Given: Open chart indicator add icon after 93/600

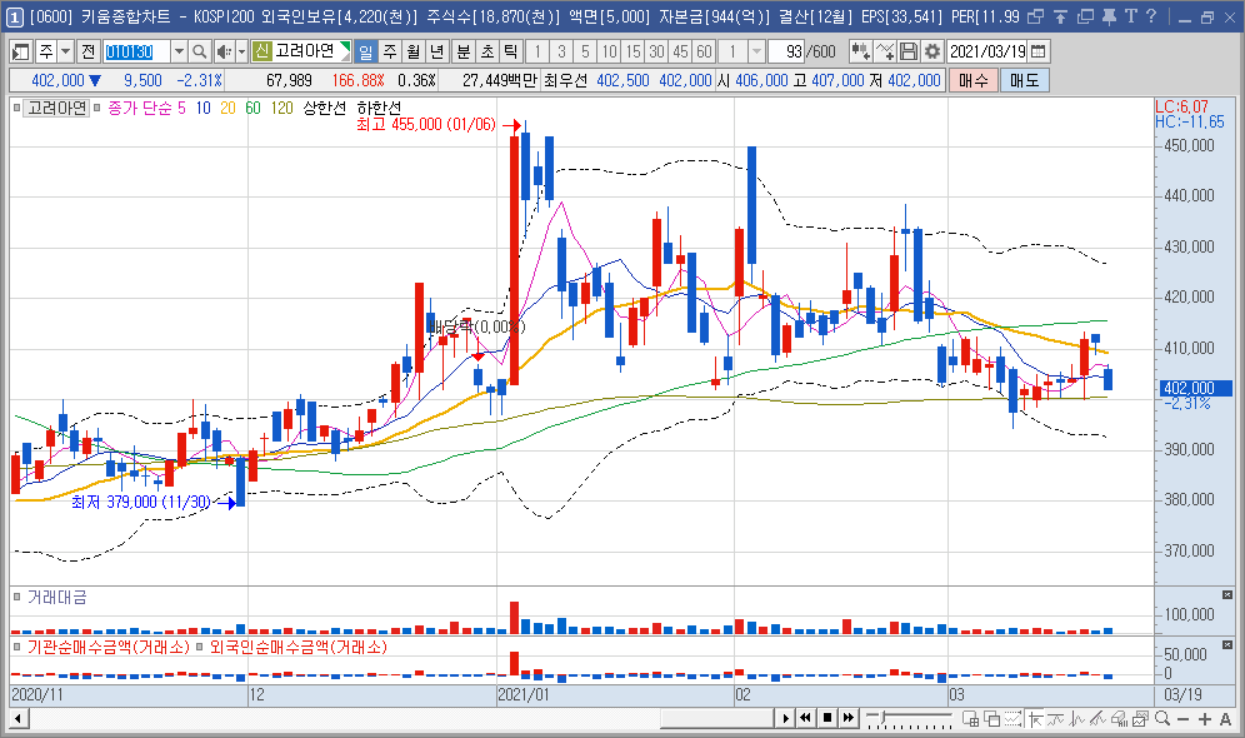Looking at the screenshot, I should pos(860,51).
